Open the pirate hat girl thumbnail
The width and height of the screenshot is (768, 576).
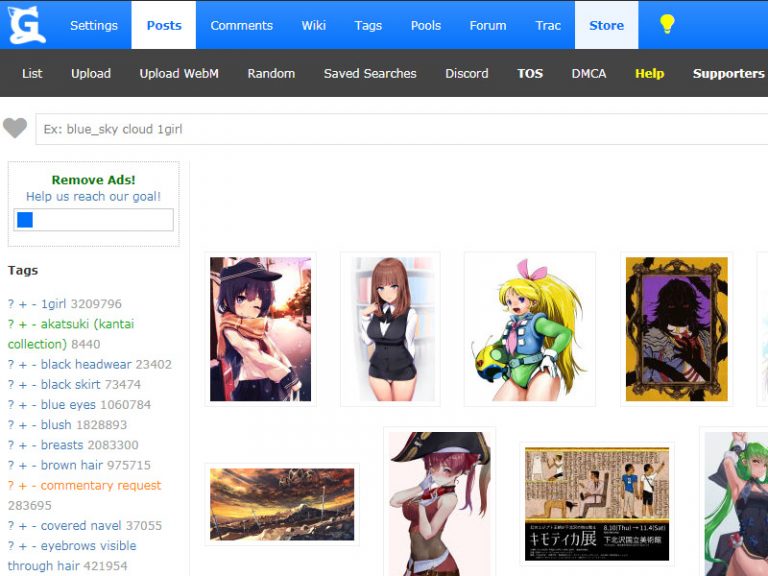pos(439,504)
